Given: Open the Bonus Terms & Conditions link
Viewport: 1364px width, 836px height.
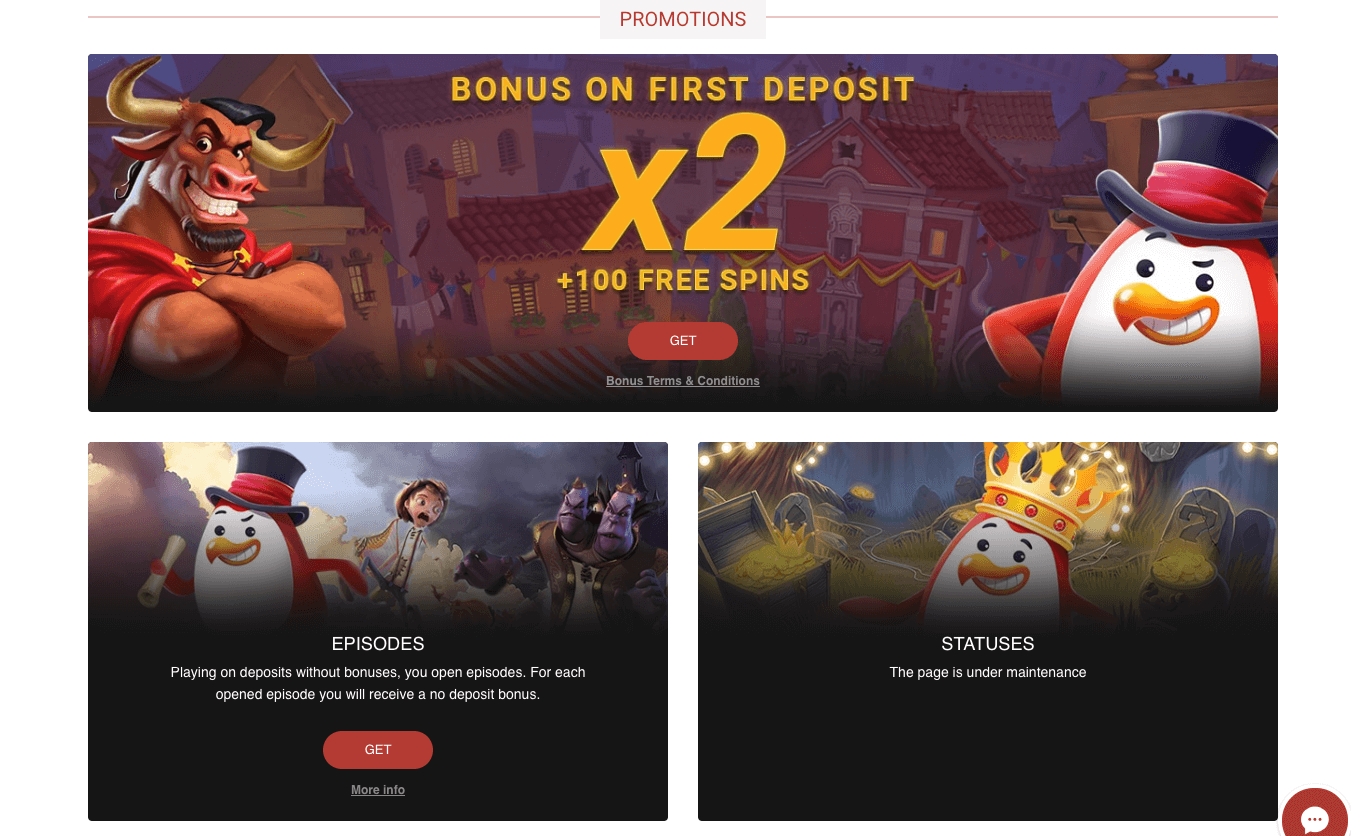Looking at the screenshot, I should 683,381.
